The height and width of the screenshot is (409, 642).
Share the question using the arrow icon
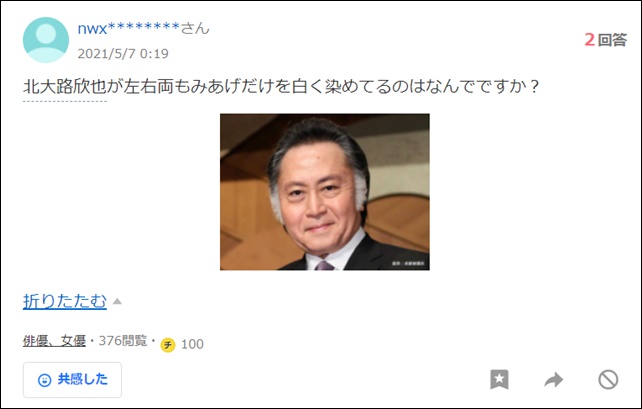[554, 380]
